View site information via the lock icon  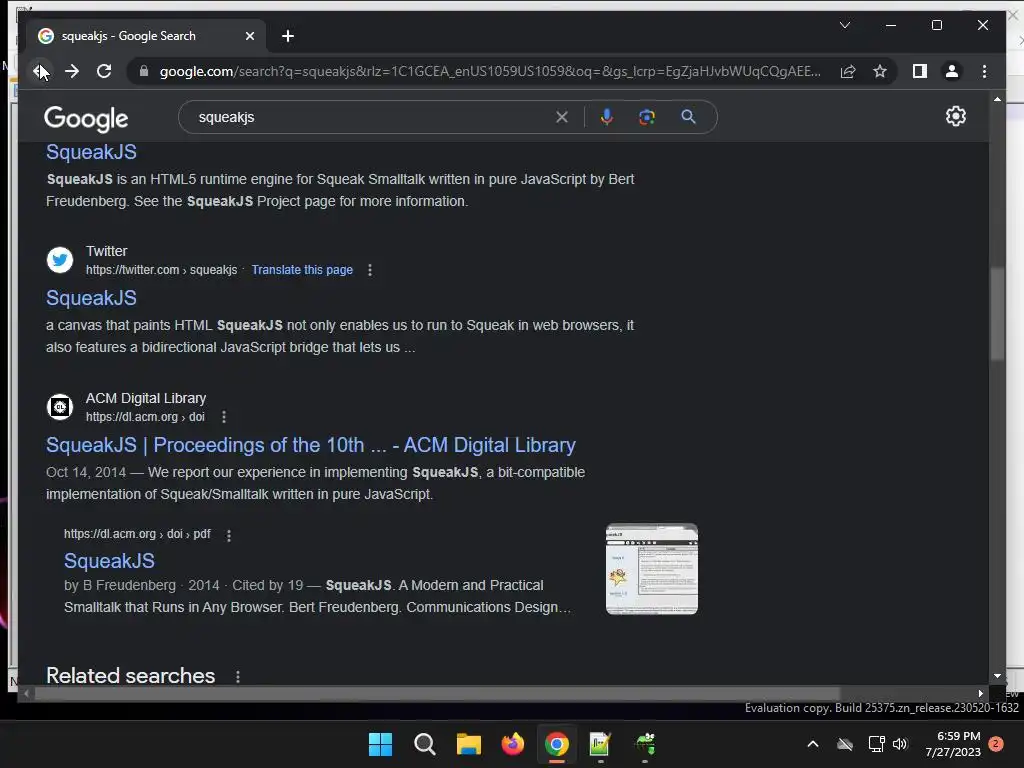pos(144,71)
